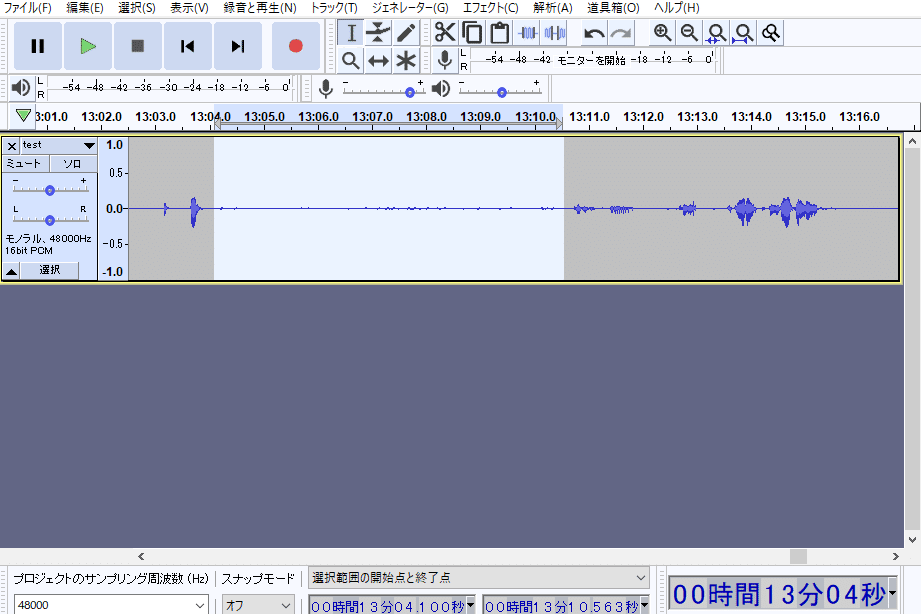Open the トラック(T) menu

pos(334,8)
